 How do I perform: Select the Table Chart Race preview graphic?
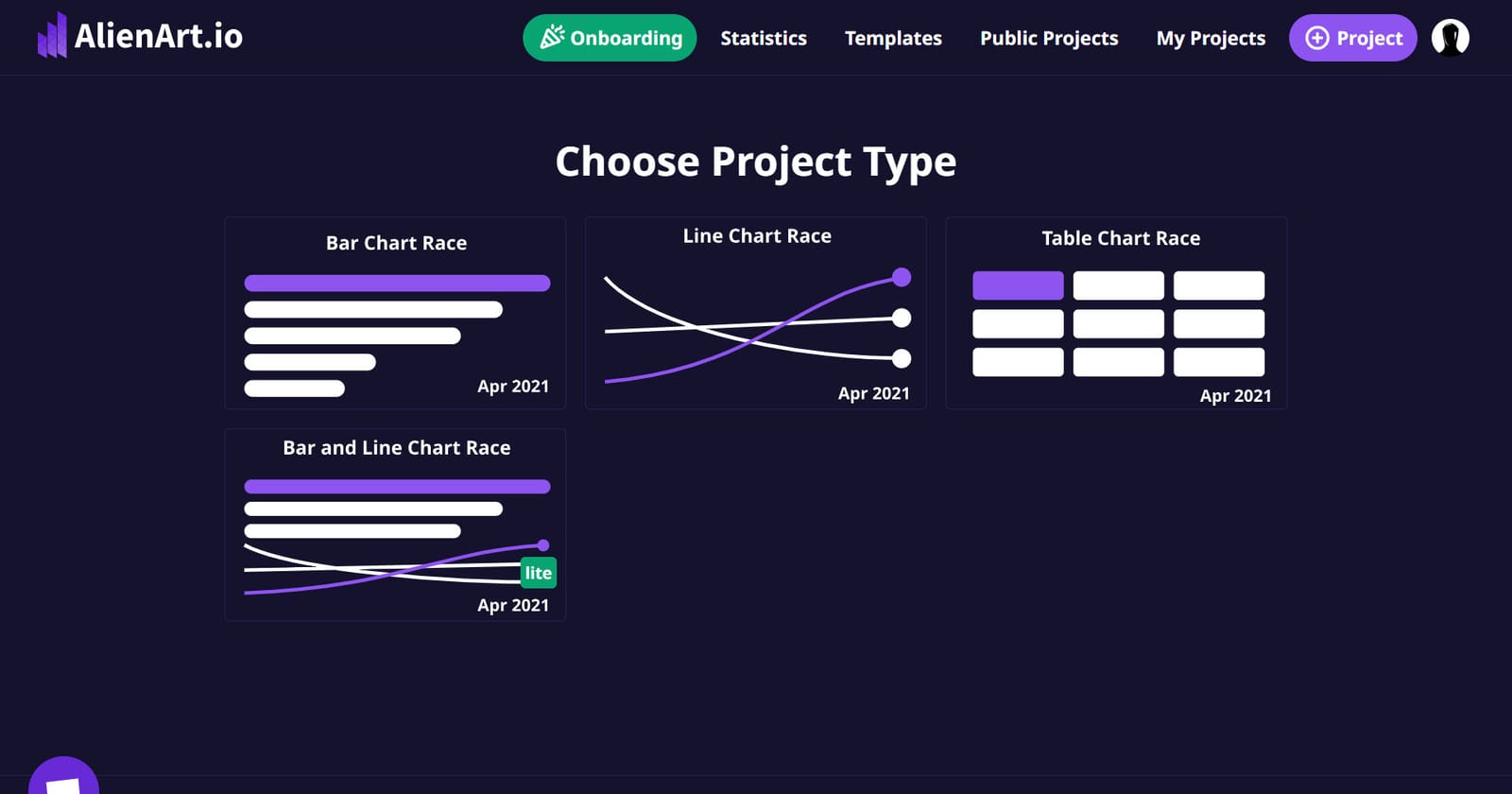[1118, 323]
